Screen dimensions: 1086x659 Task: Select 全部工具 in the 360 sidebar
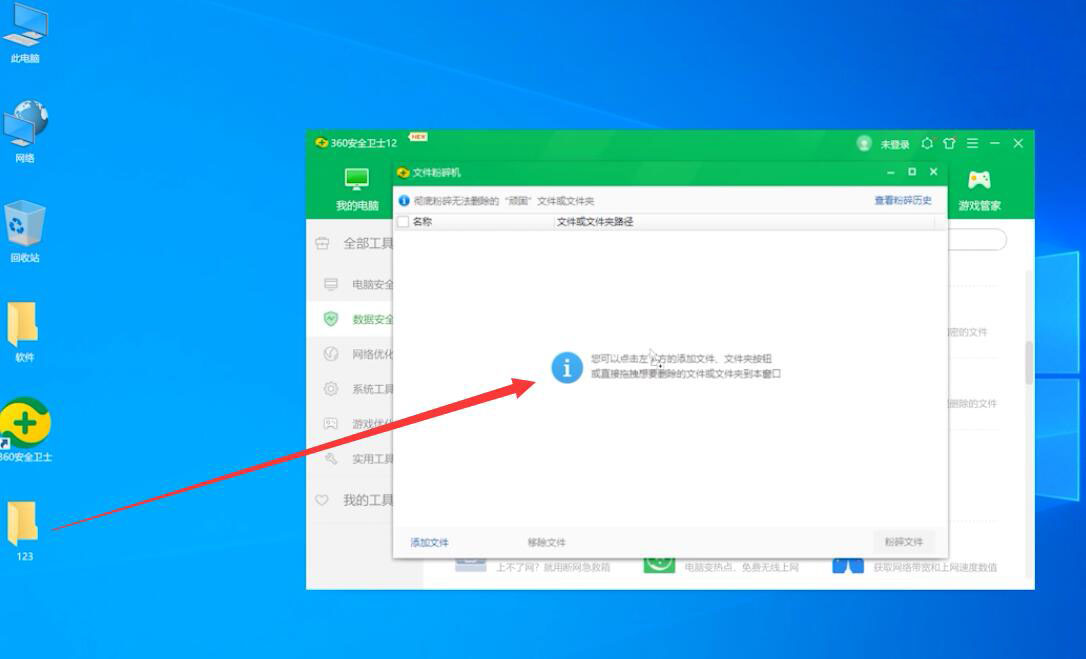pyautogui.click(x=367, y=243)
